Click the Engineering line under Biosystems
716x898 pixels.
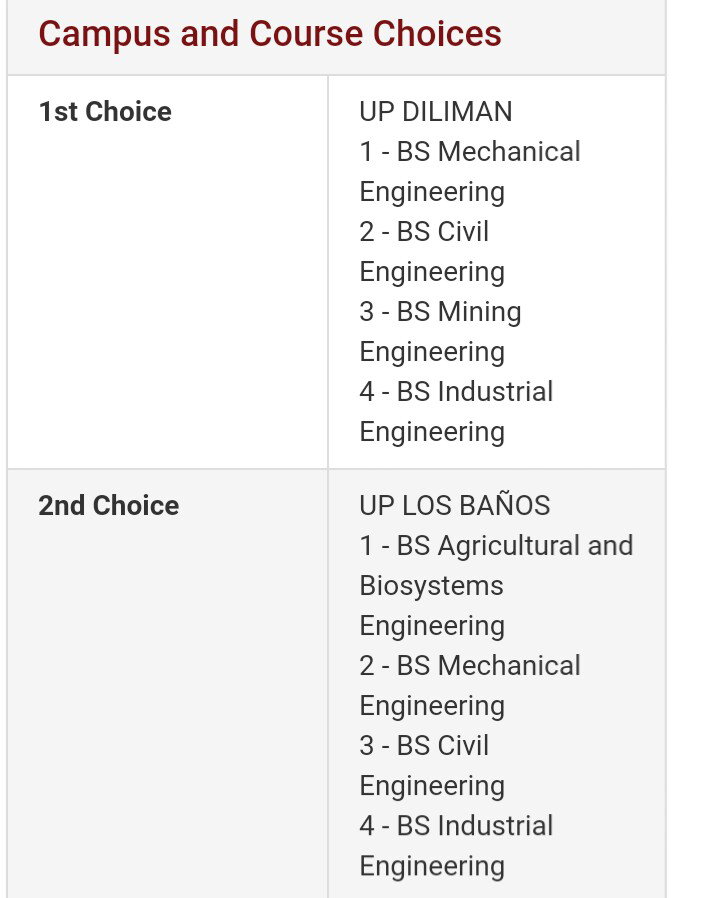pos(432,626)
